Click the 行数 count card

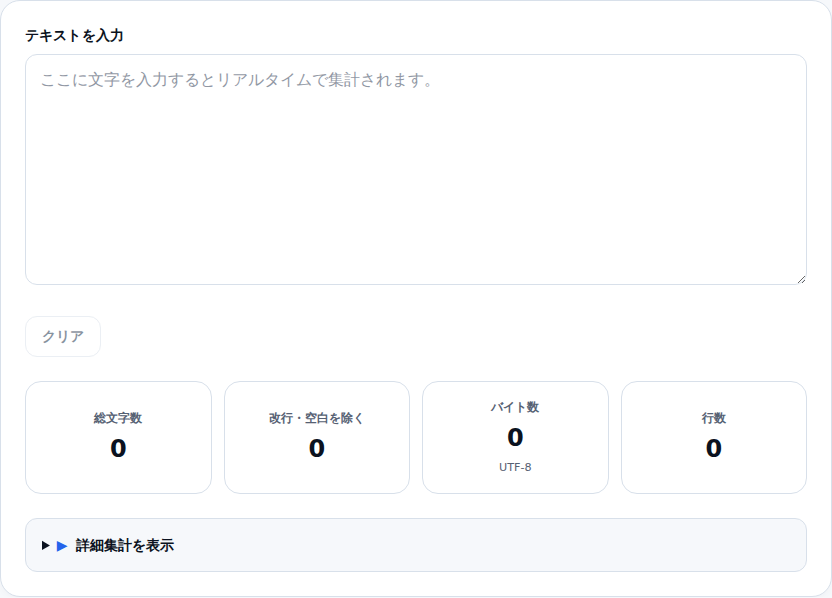pos(714,437)
